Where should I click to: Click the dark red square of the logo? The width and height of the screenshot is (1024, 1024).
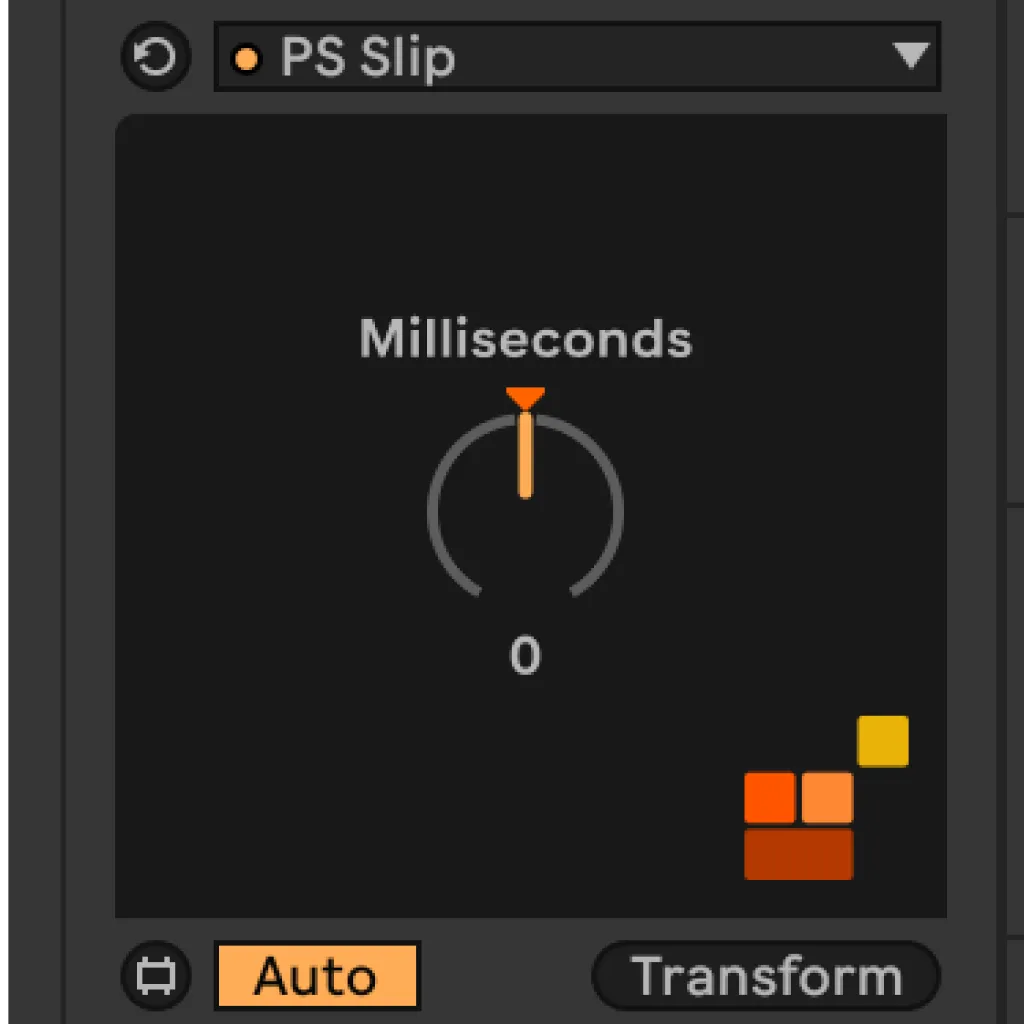coord(798,852)
